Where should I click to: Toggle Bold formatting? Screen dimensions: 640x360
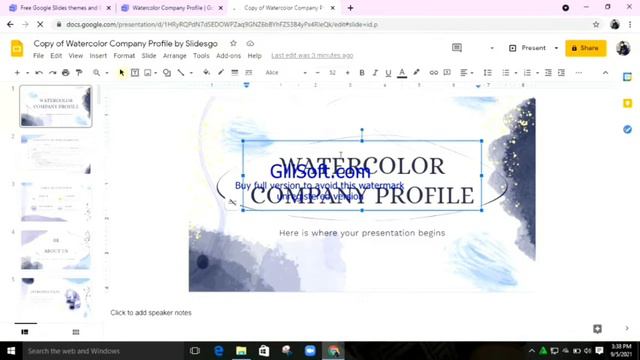pos(362,73)
